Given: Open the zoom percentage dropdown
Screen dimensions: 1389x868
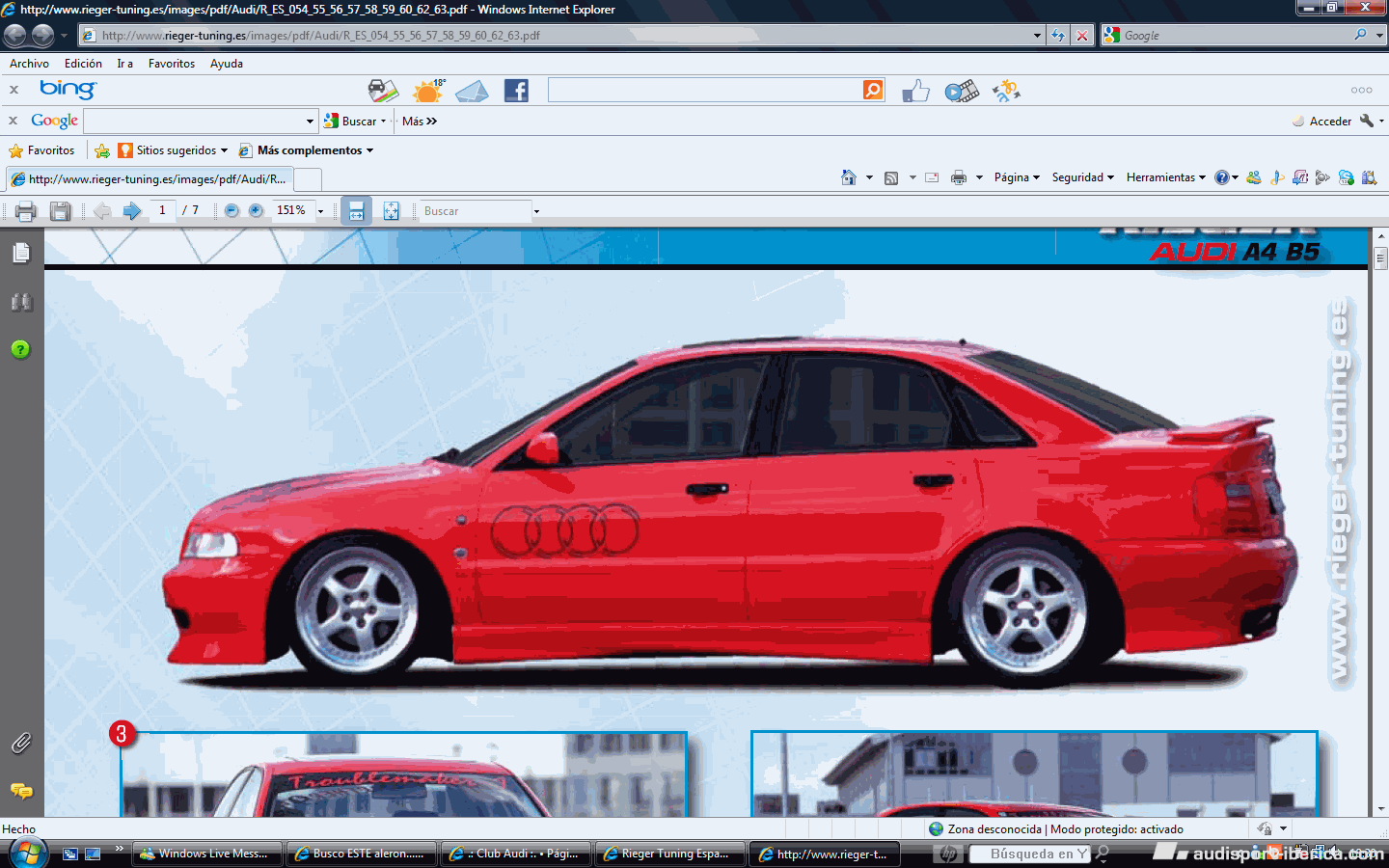Looking at the screenshot, I should (320, 211).
